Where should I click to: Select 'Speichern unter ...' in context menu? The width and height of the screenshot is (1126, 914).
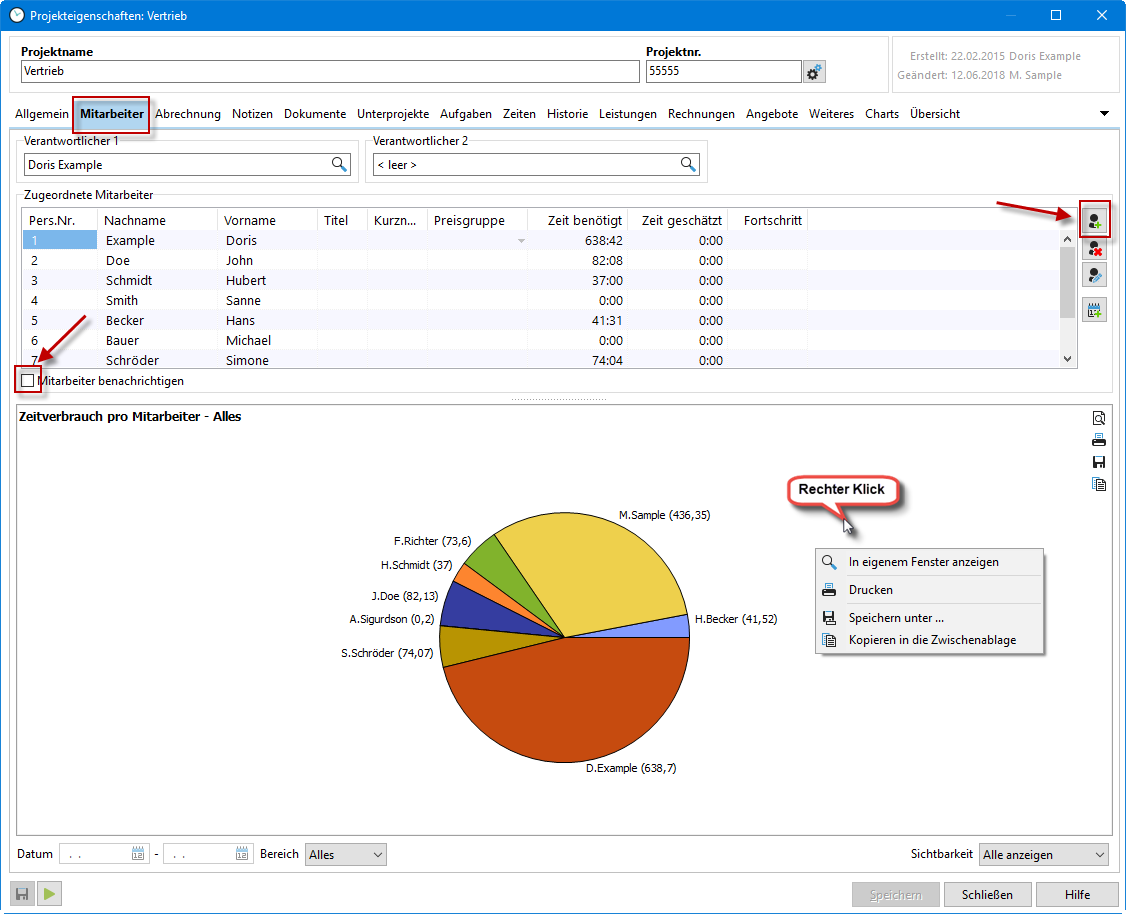tap(896, 618)
